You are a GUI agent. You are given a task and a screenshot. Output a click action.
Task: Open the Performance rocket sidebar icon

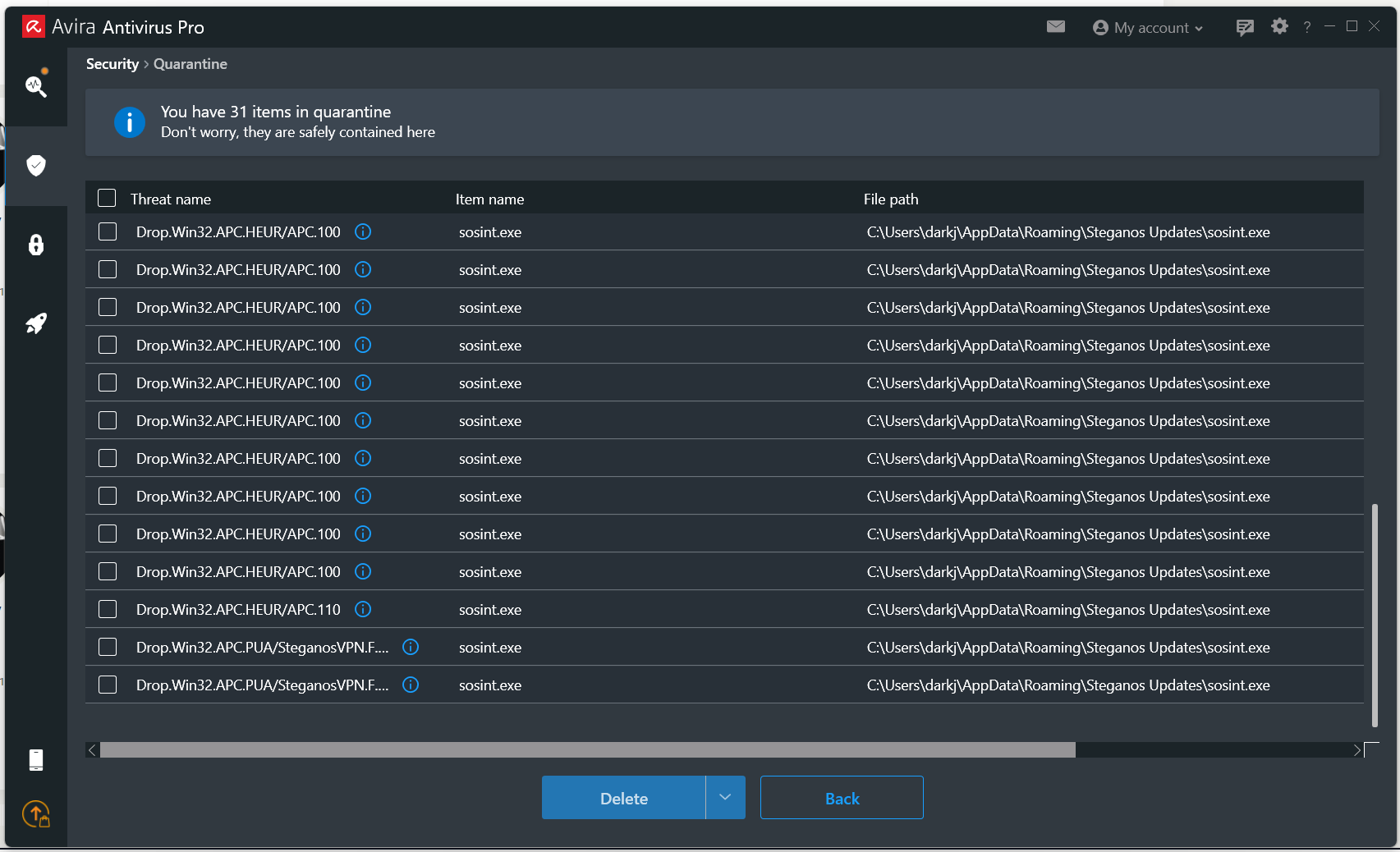pyautogui.click(x=35, y=323)
